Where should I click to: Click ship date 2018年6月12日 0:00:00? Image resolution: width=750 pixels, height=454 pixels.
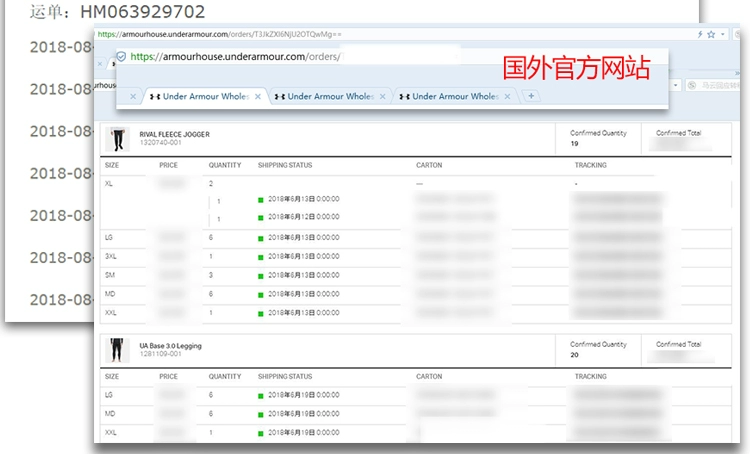coord(303,217)
